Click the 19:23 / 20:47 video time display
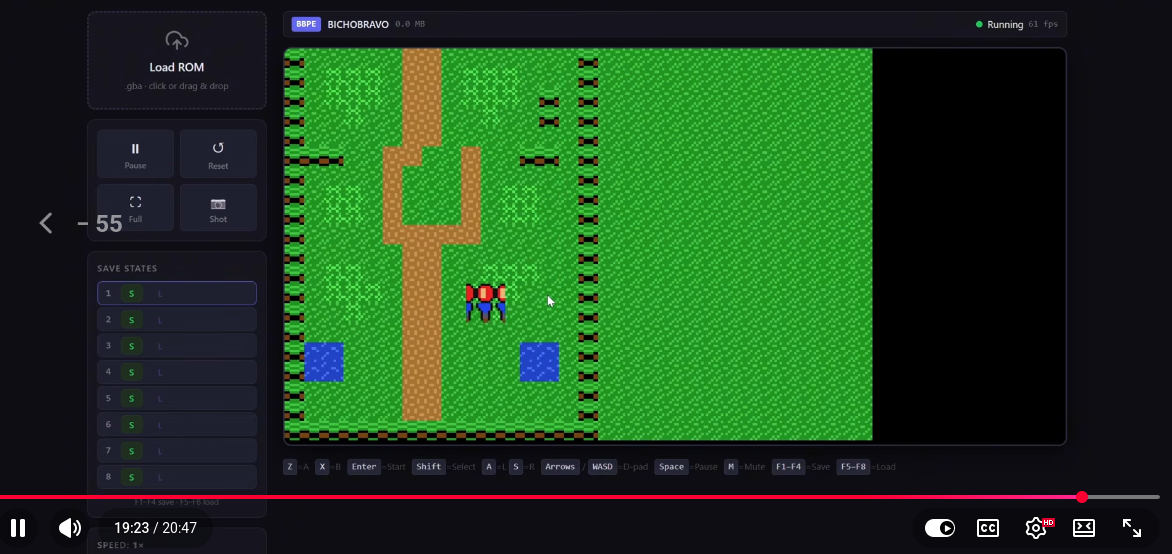Image resolution: width=1172 pixels, height=554 pixels. coord(155,528)
